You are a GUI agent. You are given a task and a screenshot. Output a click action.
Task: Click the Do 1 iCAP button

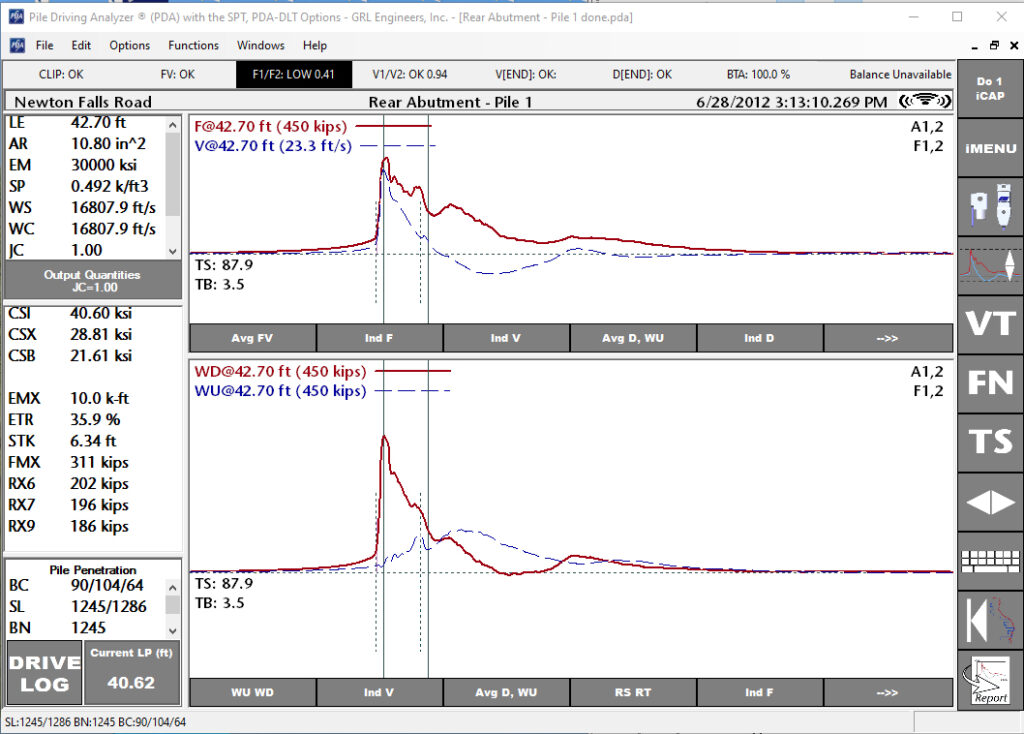[990, 89]
